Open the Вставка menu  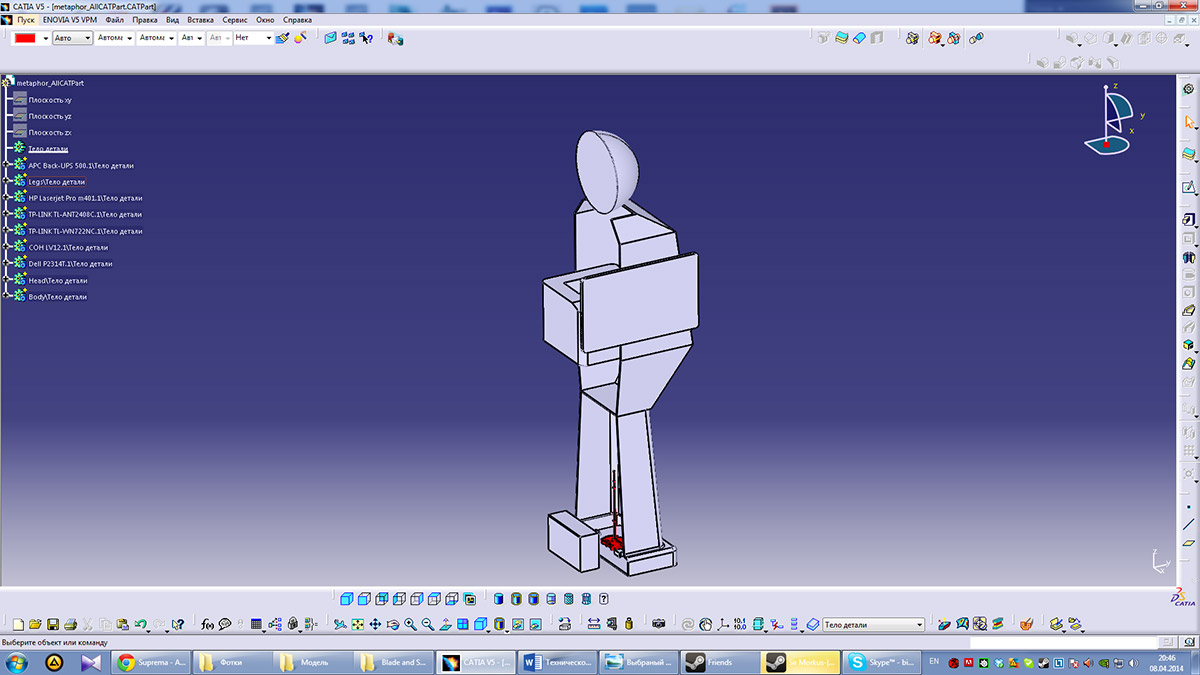point(200,19)
